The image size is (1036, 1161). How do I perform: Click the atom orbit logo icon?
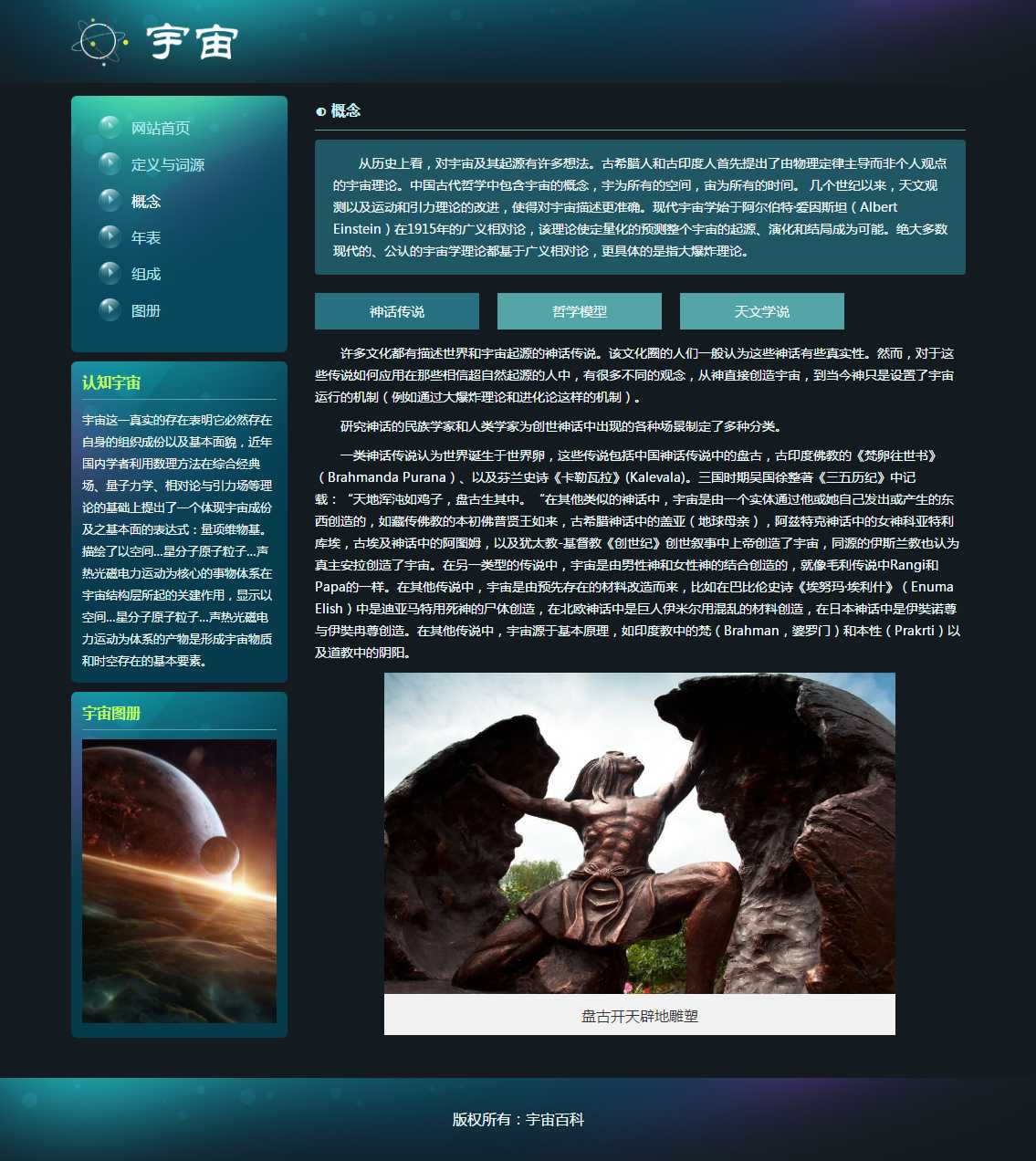pos(99,42)
